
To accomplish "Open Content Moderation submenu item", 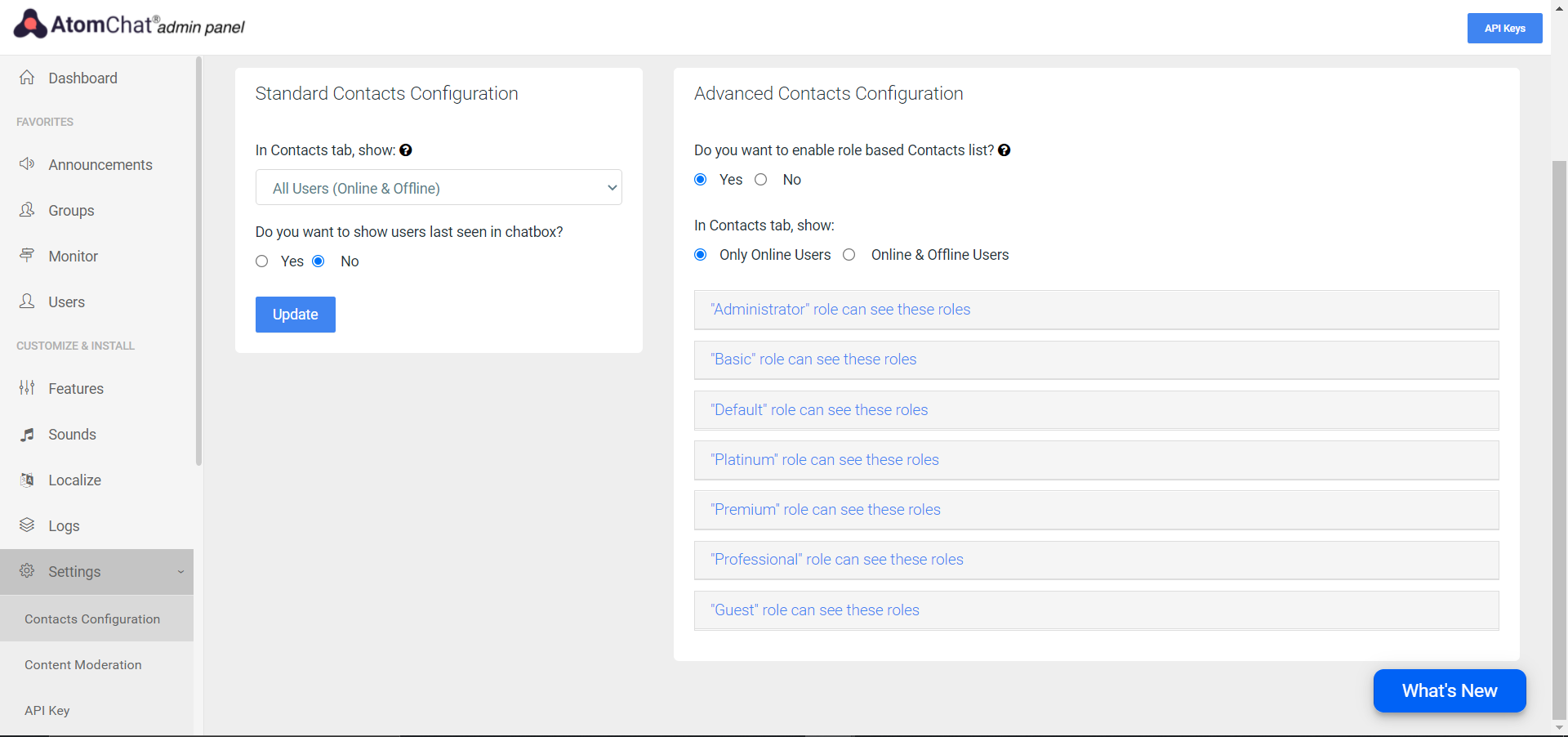I will 96,664.
